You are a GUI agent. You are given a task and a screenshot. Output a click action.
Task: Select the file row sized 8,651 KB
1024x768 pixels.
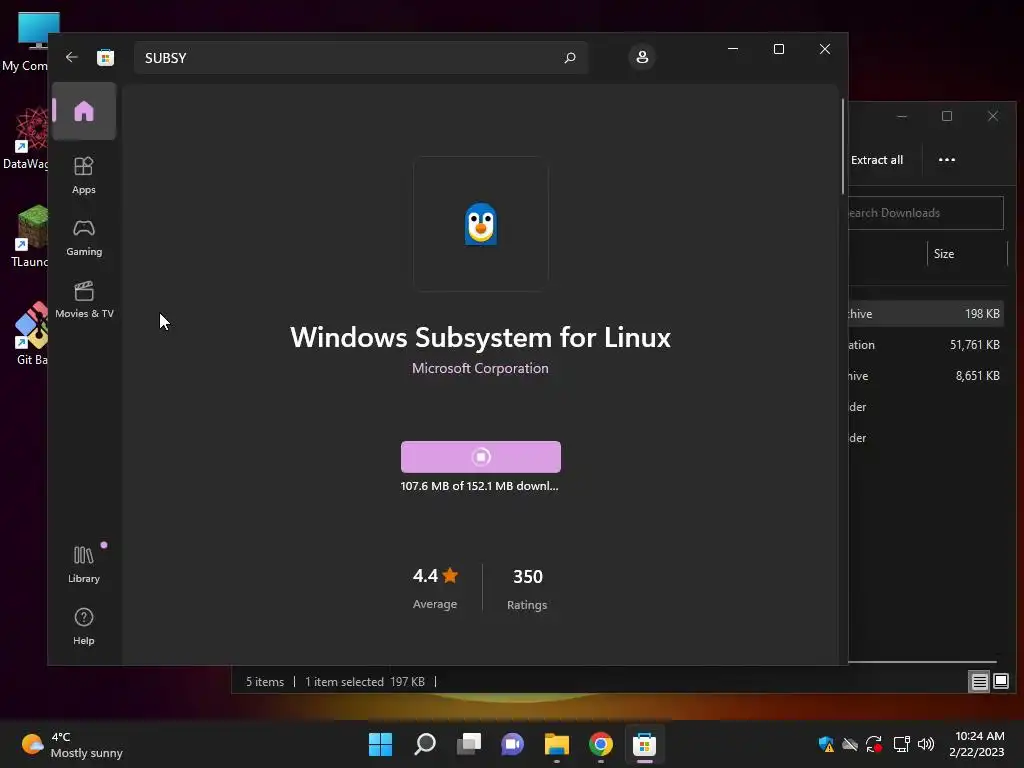click(x=927, y=376)
